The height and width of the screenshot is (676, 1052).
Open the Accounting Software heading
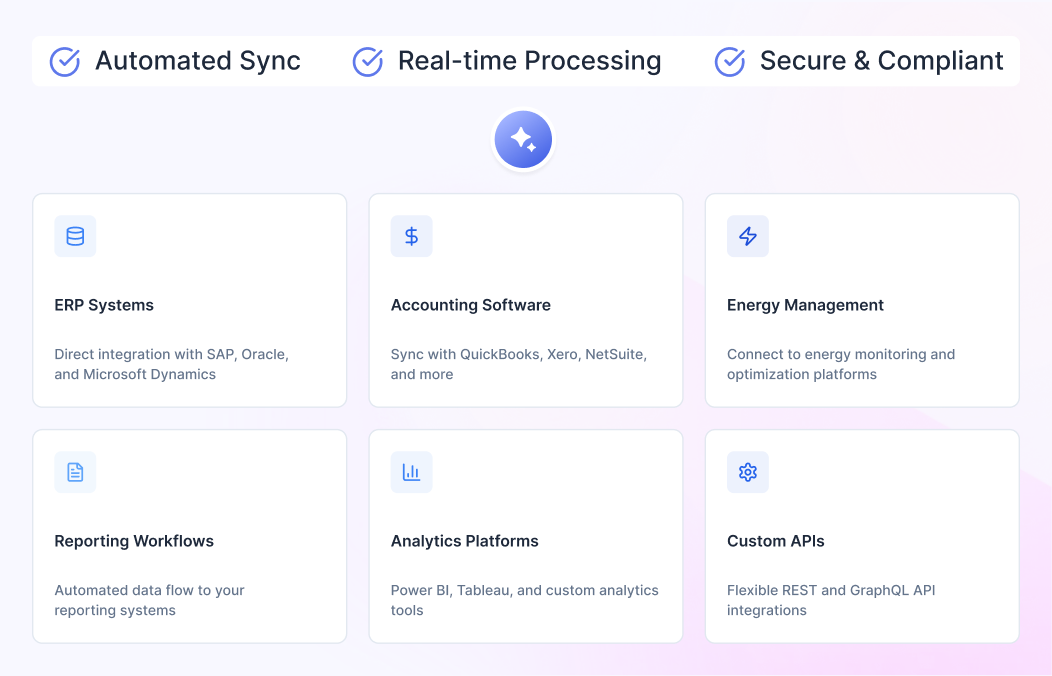[470, 305]
